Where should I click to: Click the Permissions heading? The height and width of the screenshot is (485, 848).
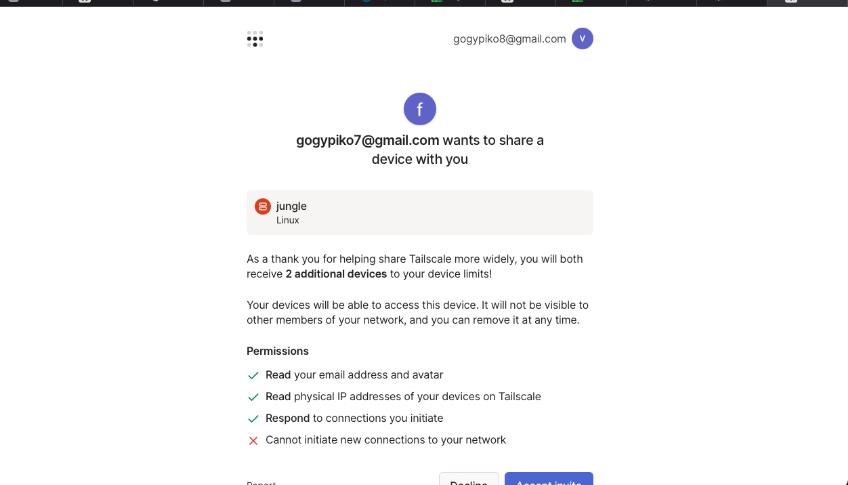[278, 351]
